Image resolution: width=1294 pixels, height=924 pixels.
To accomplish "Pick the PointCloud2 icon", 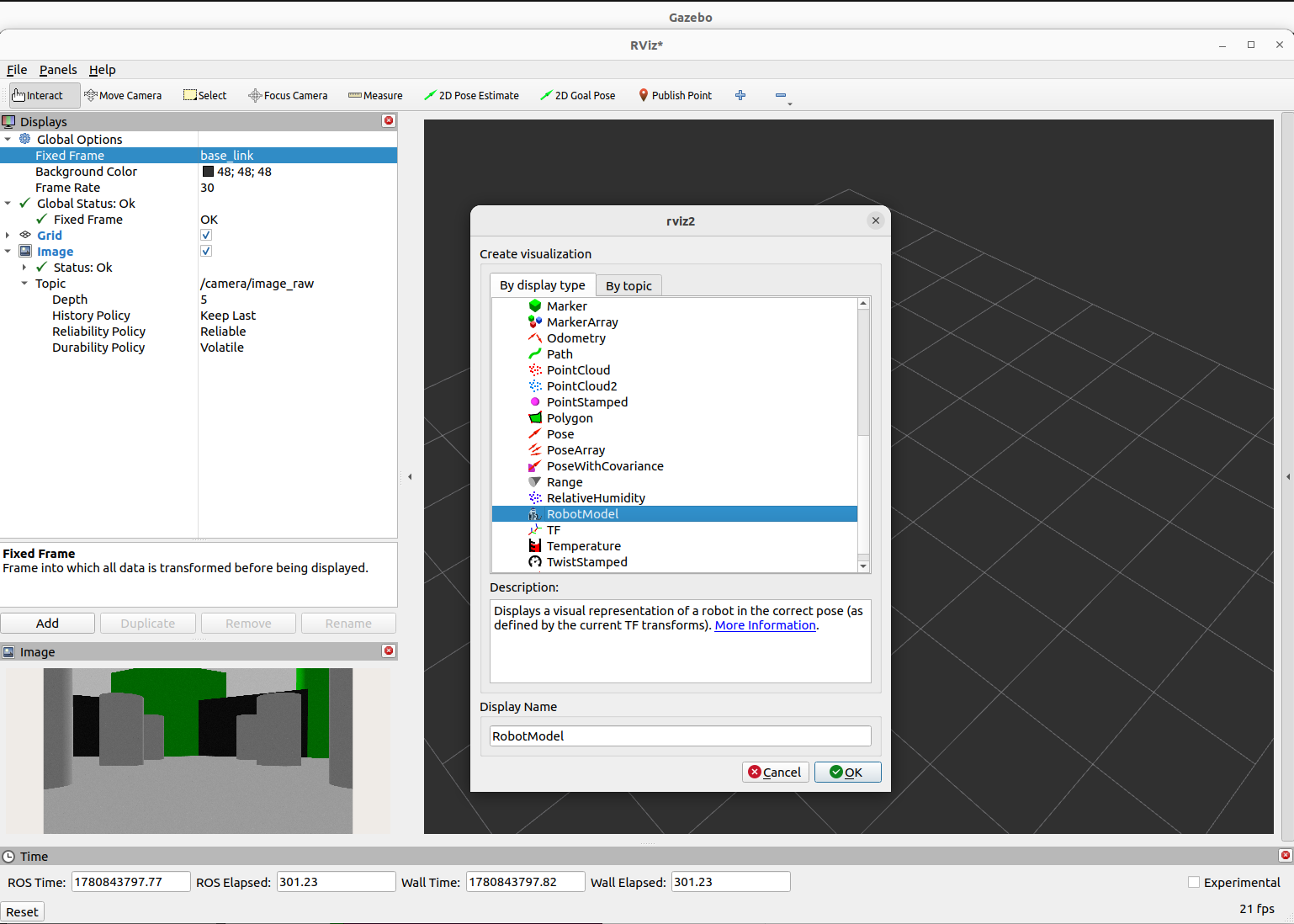I will tap(535, 385).
